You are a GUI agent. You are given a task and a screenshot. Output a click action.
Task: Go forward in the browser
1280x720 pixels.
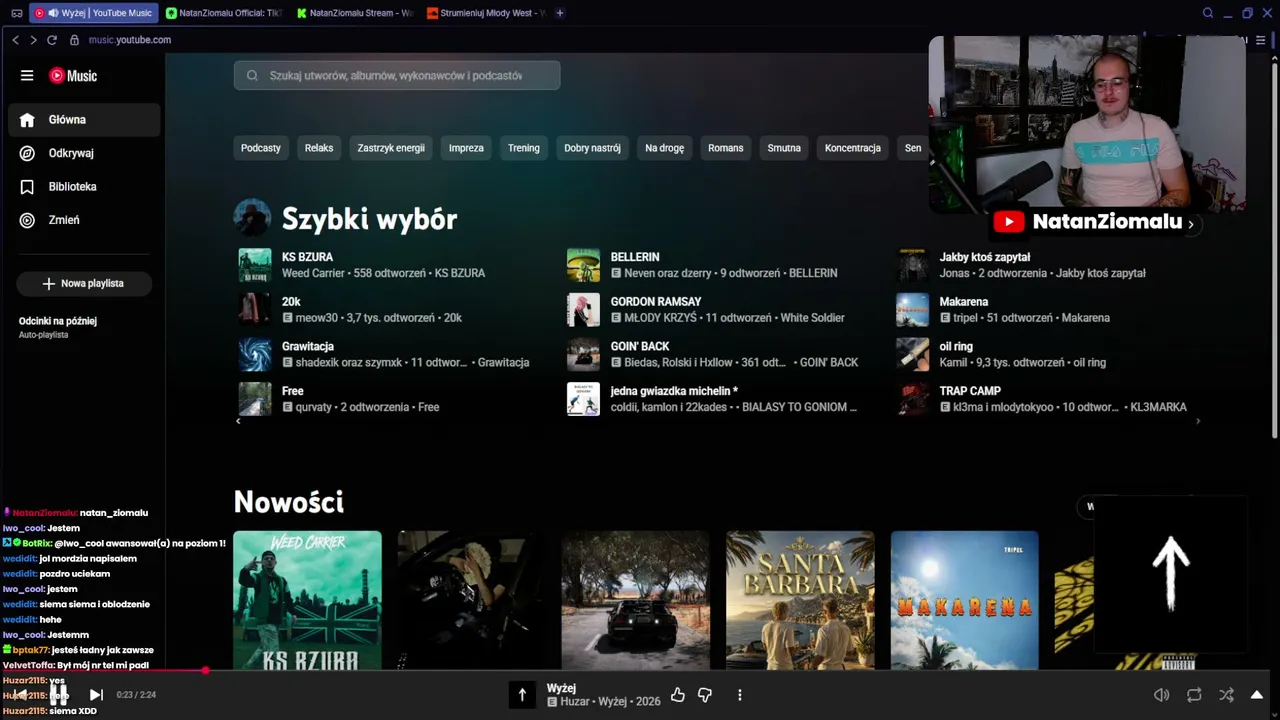(x=33, y=40)
